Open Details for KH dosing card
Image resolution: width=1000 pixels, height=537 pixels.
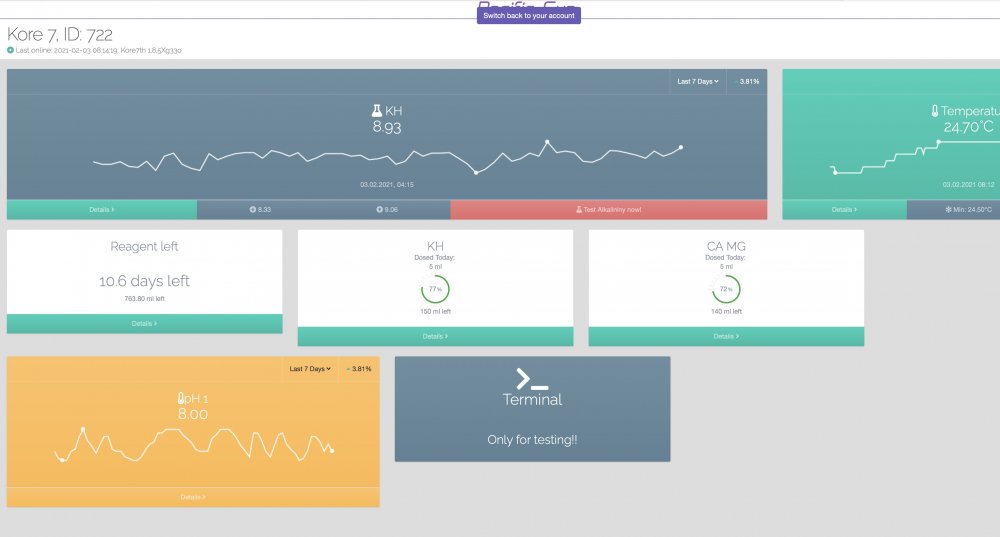tap(435, 336)
